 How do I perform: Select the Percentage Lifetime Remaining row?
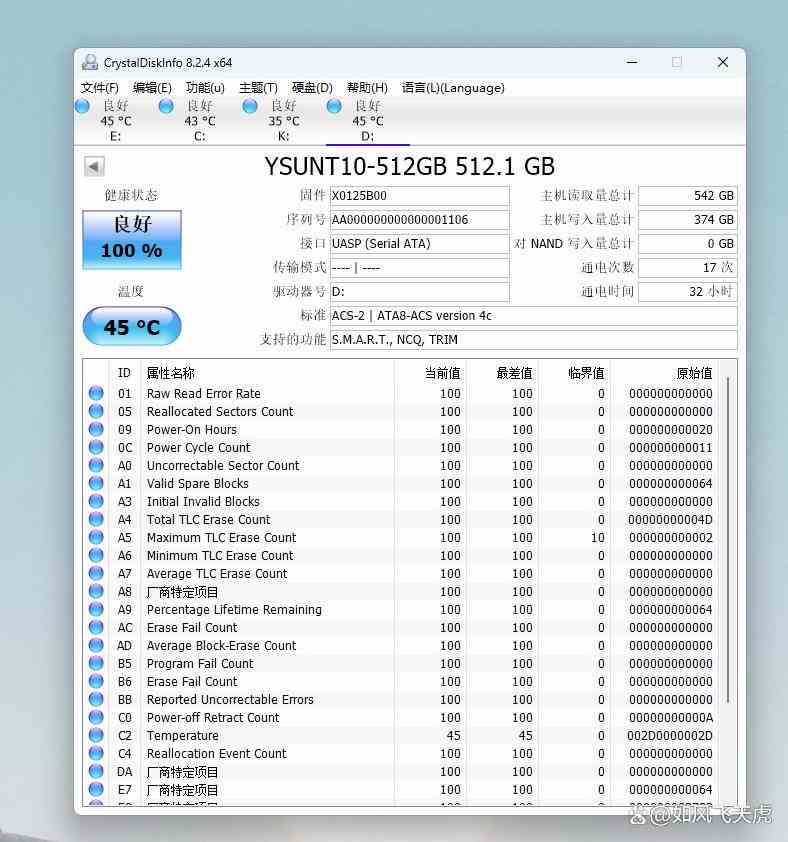[x=234, y=610]
